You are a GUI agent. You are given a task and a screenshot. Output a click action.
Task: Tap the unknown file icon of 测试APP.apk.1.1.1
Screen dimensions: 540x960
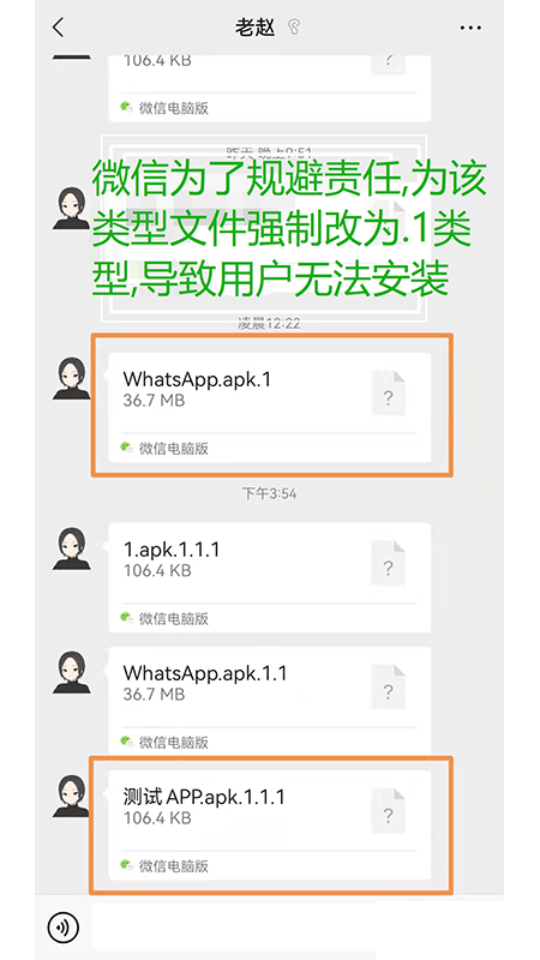388,811
